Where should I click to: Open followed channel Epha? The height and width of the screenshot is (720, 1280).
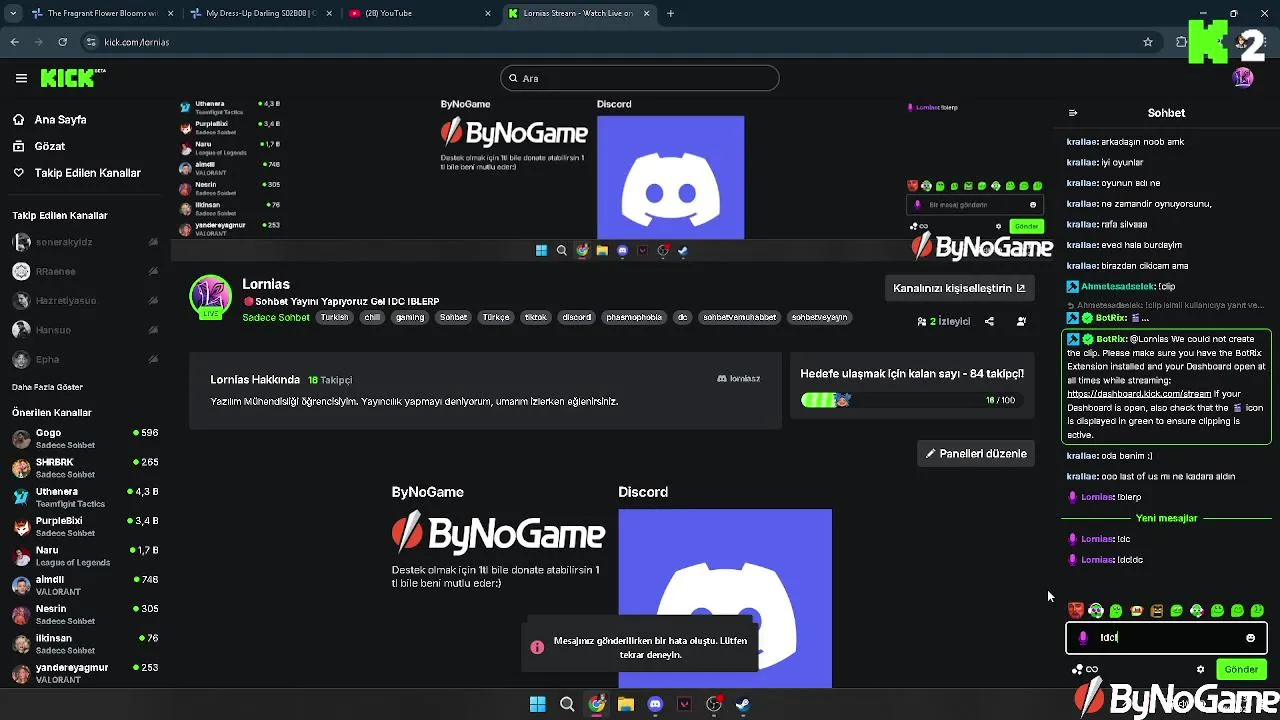pyautogui.click(x=85, y=359)
